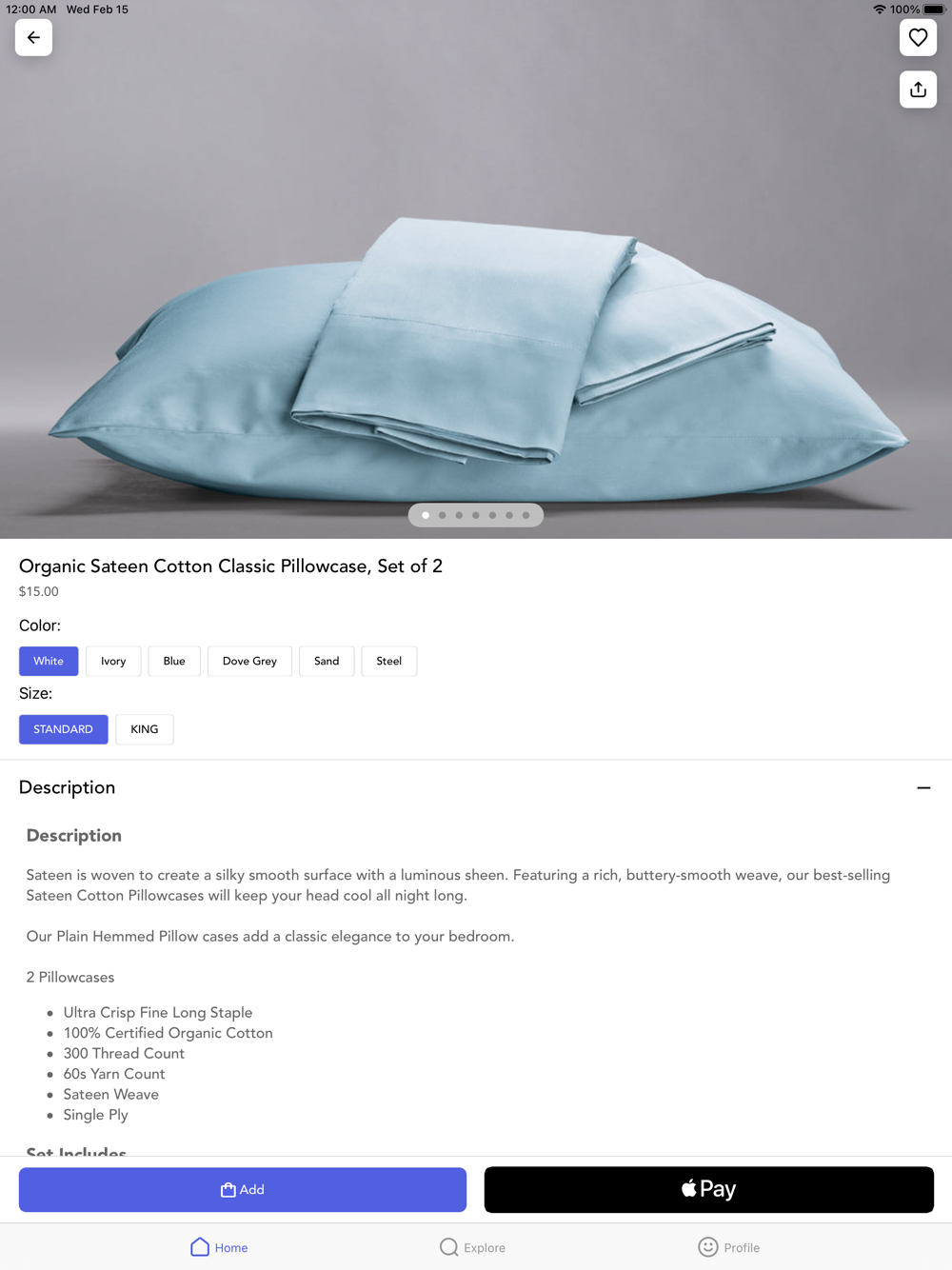Check out with the Apple Pay button
The height and width of the screenshot is (1270, 952).
pyautogui.click(x=709, y=1190)
